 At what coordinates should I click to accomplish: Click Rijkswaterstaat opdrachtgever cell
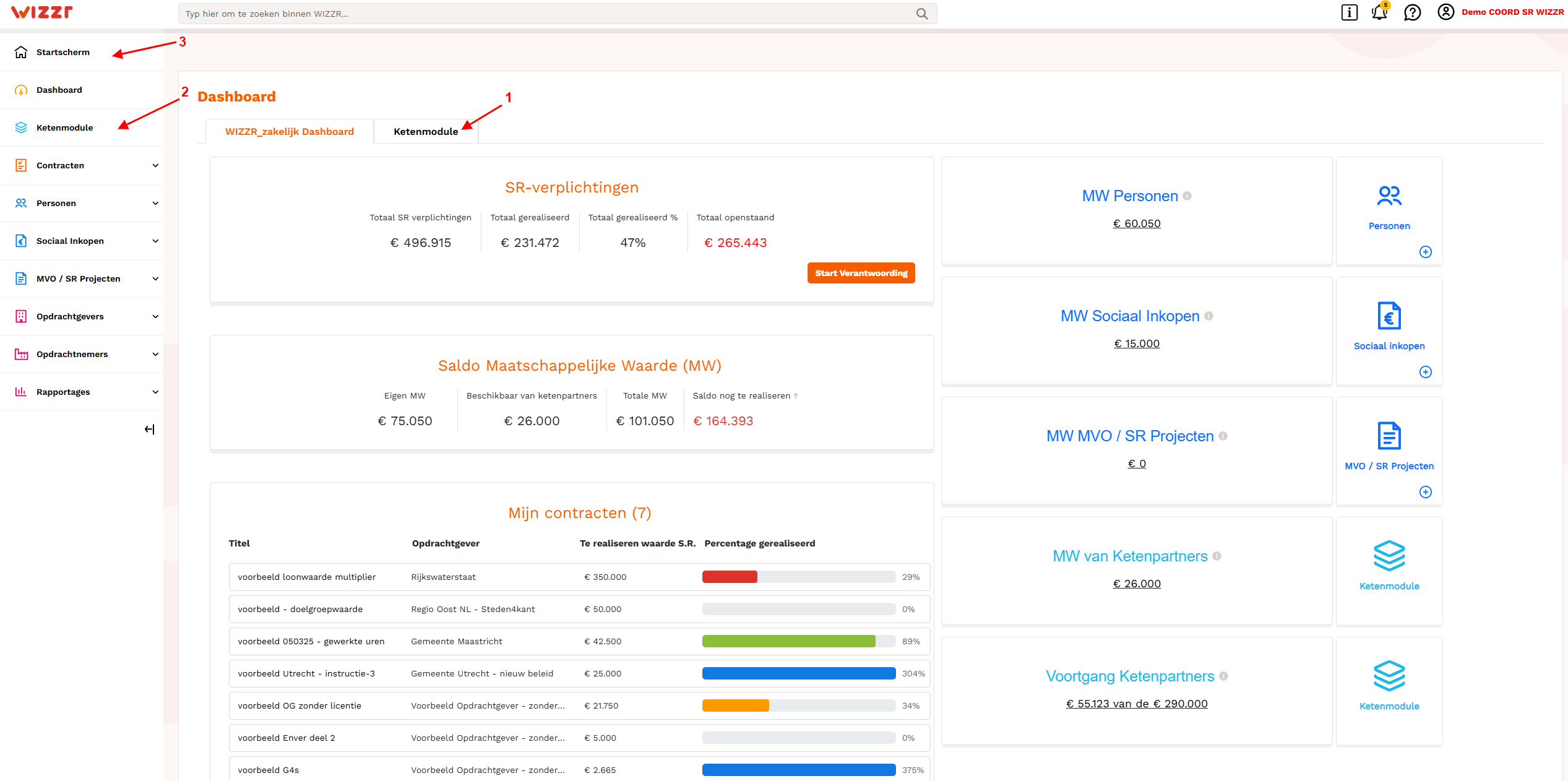tap(443, 577)
